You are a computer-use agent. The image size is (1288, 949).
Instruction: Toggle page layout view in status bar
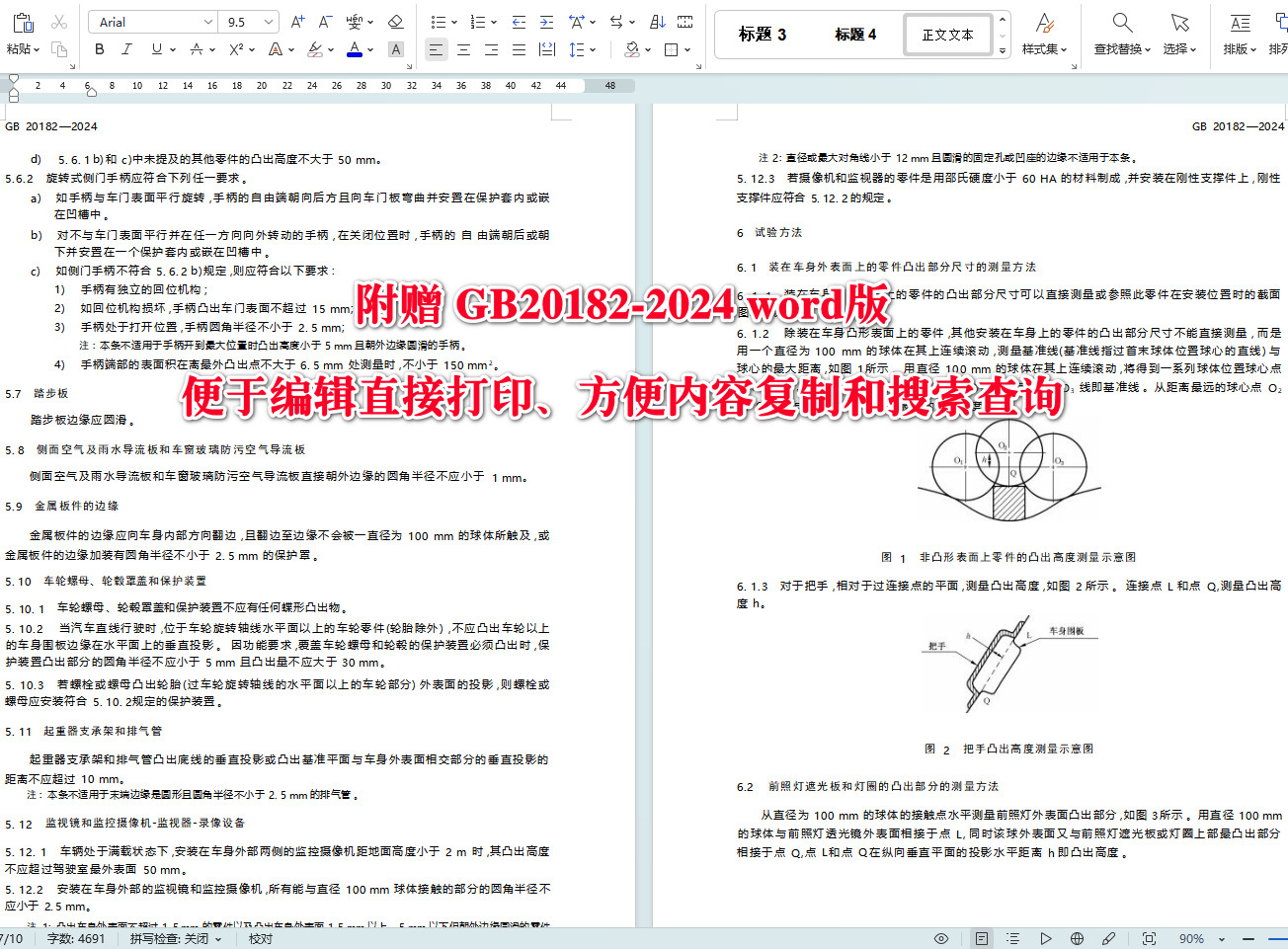(981, 938)
